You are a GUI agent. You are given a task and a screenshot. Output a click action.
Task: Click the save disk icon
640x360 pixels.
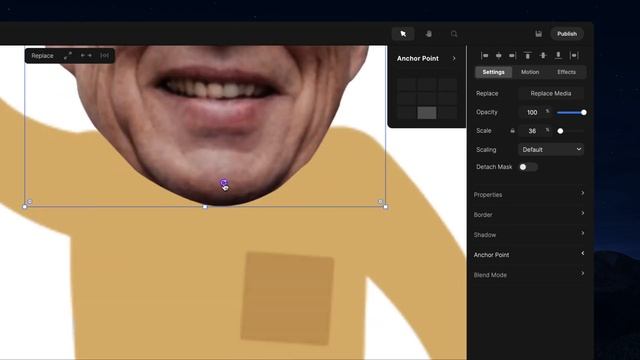pos(538,34)
